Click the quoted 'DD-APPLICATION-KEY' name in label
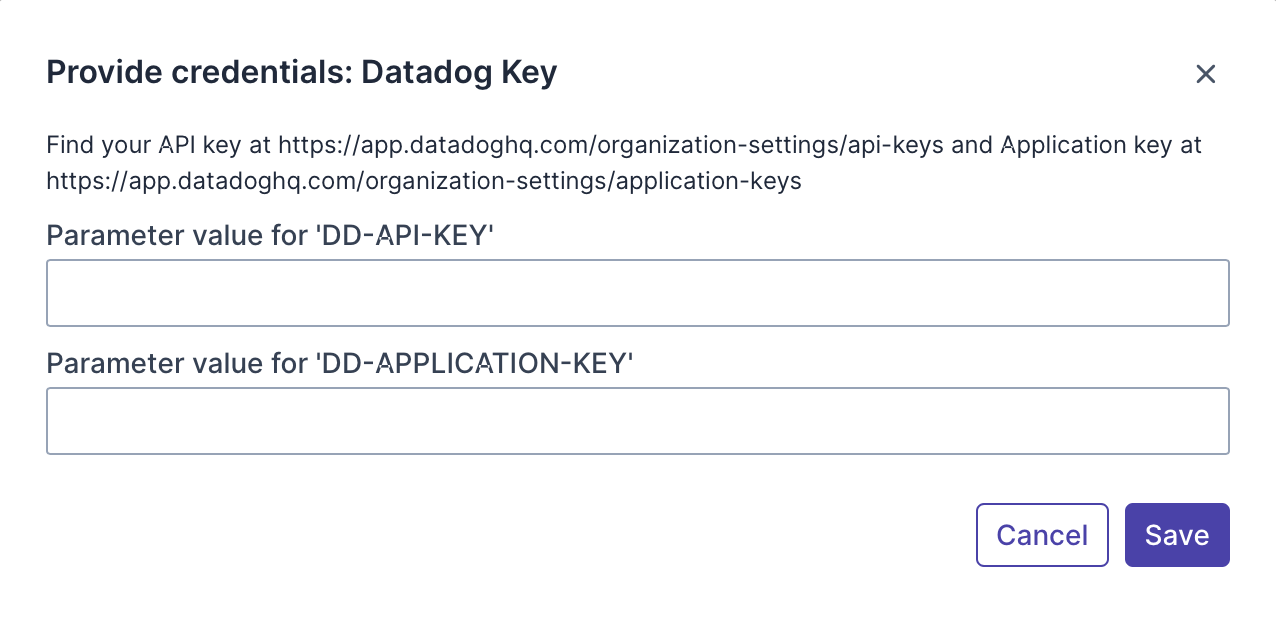The image size is (1276, 644). pyautogui.click(x=474, y=364)
